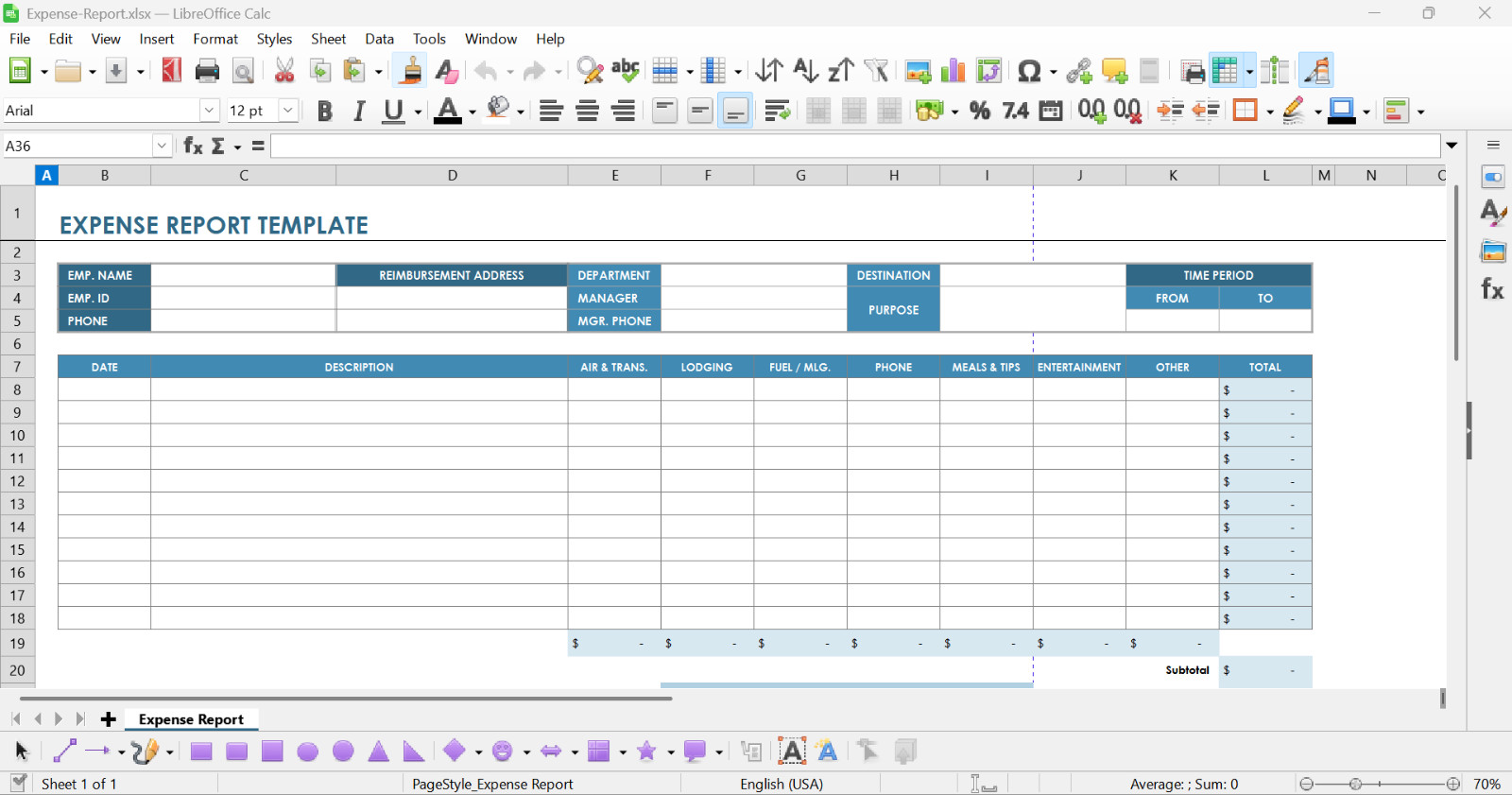Click the Cut scissors icon
1512x795 pixels.
(x=284, y=71)
